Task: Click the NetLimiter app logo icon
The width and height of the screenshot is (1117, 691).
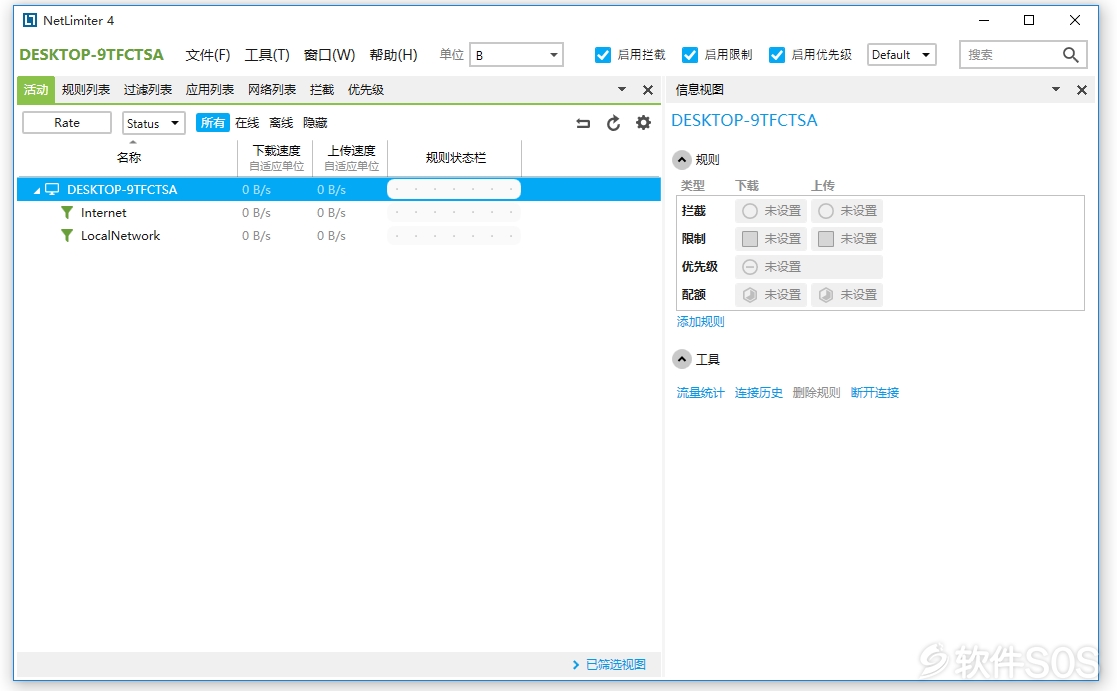Action: click(29, 20)
